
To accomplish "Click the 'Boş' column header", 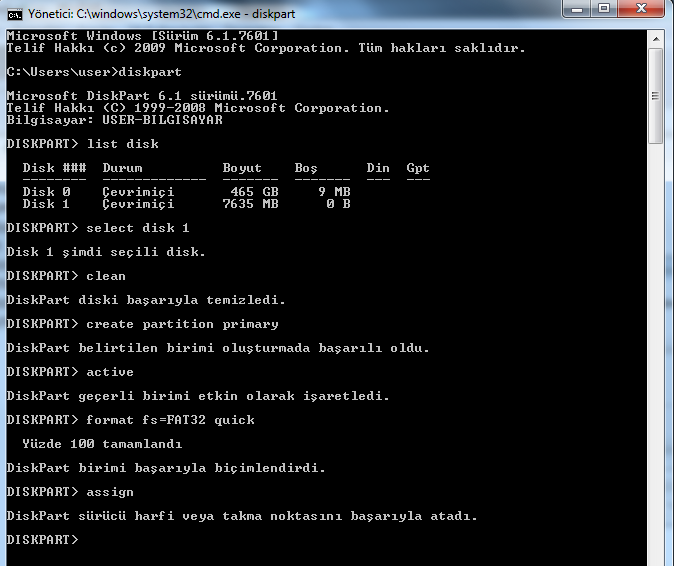I will (x=306, y=168).
